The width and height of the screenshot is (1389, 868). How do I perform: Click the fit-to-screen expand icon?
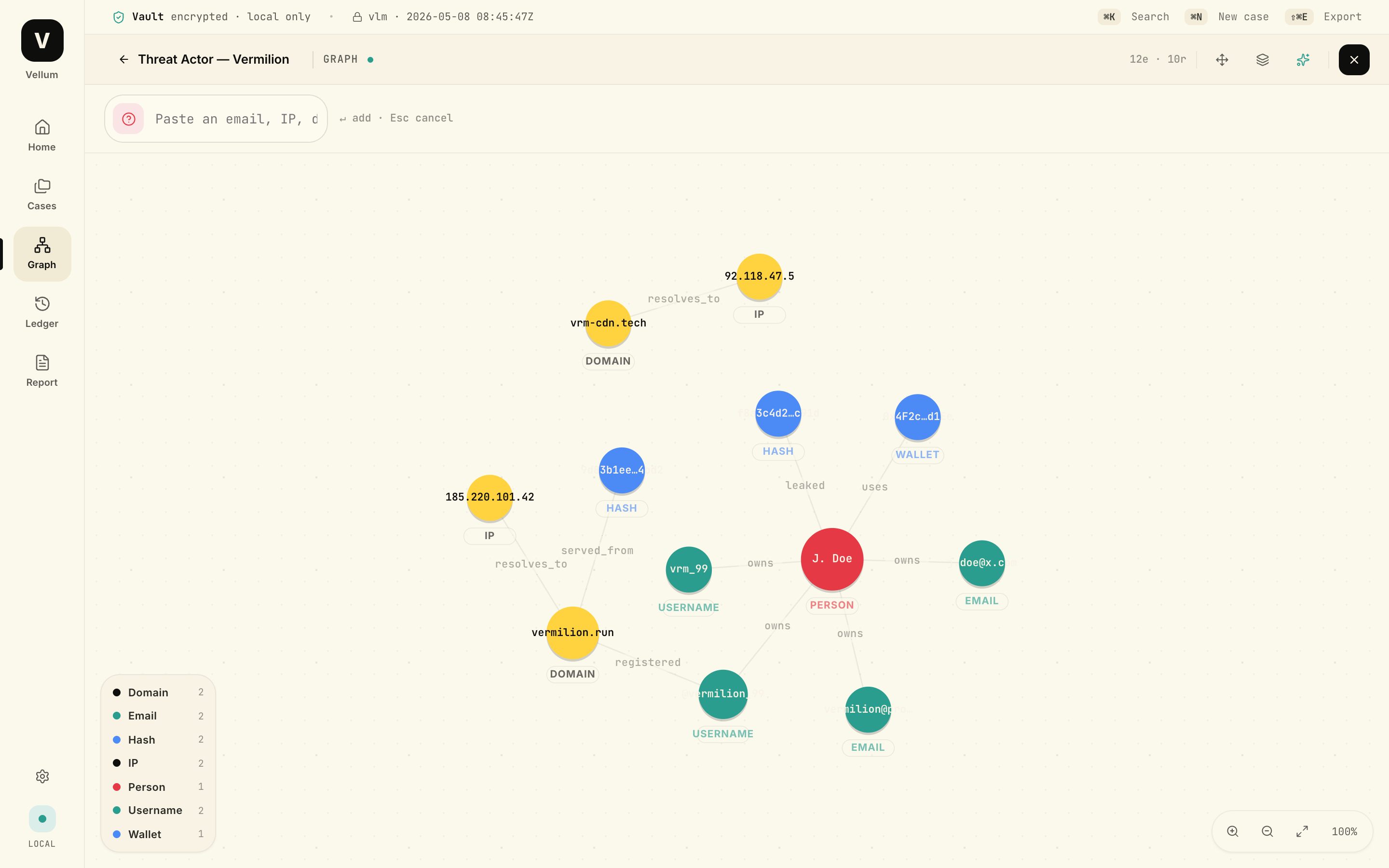tap(1302, 831)
